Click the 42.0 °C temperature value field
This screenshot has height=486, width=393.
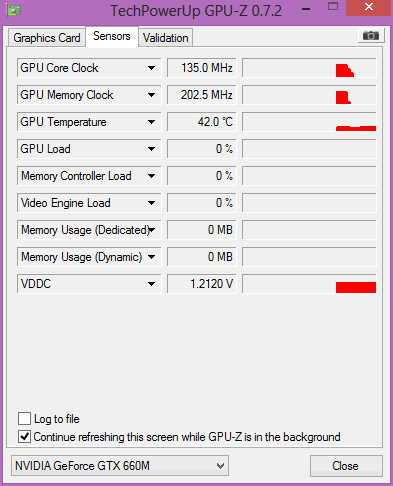(x=201, y=122)
